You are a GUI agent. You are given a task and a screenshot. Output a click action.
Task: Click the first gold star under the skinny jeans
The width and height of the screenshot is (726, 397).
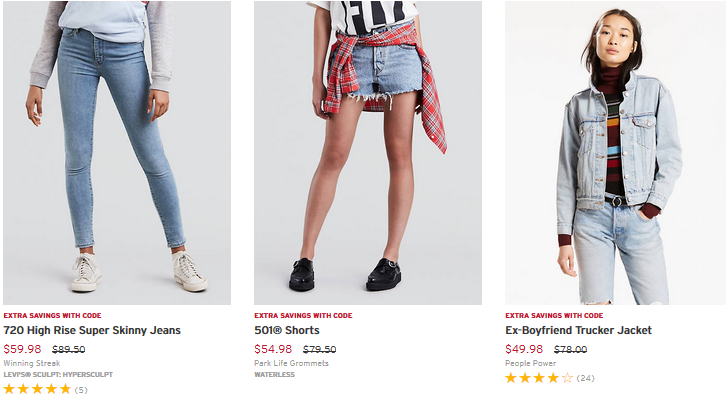(9, 389)
